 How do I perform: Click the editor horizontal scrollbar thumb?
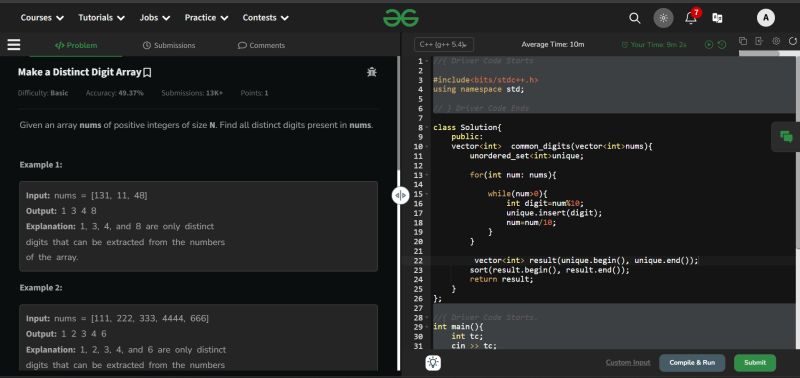[x=759, y=54]
